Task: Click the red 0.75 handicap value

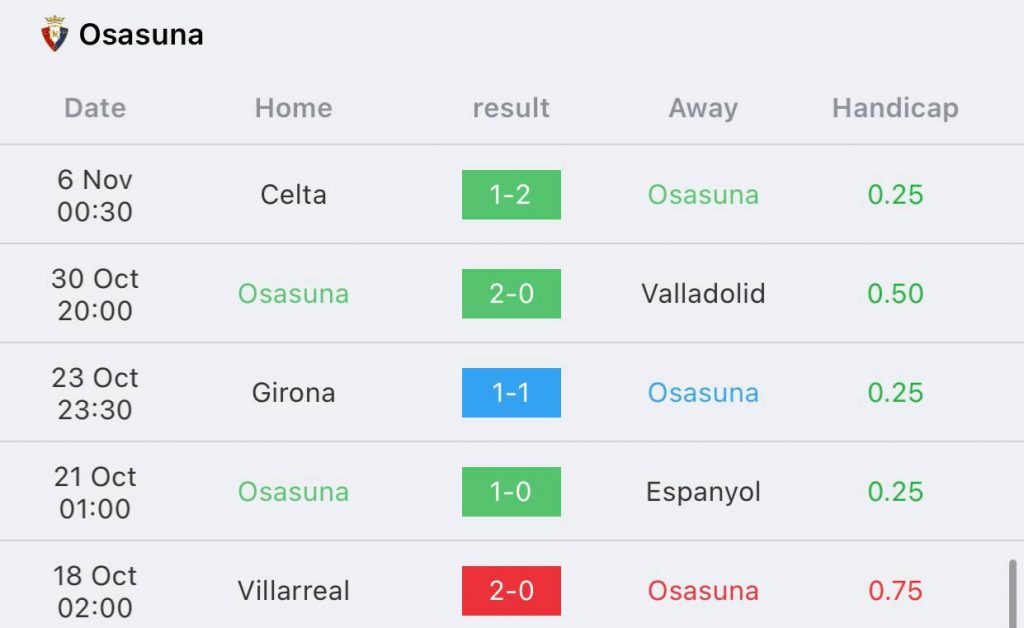Action: (x=895, y=591)
